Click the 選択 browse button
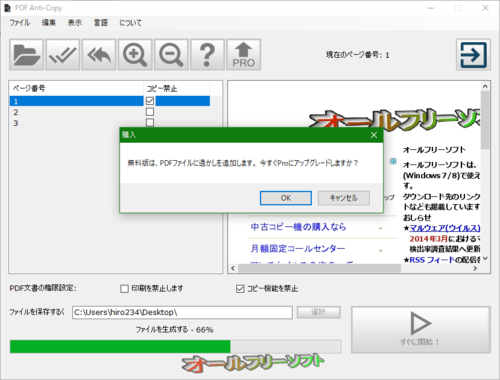 click(x=319, y=312)
